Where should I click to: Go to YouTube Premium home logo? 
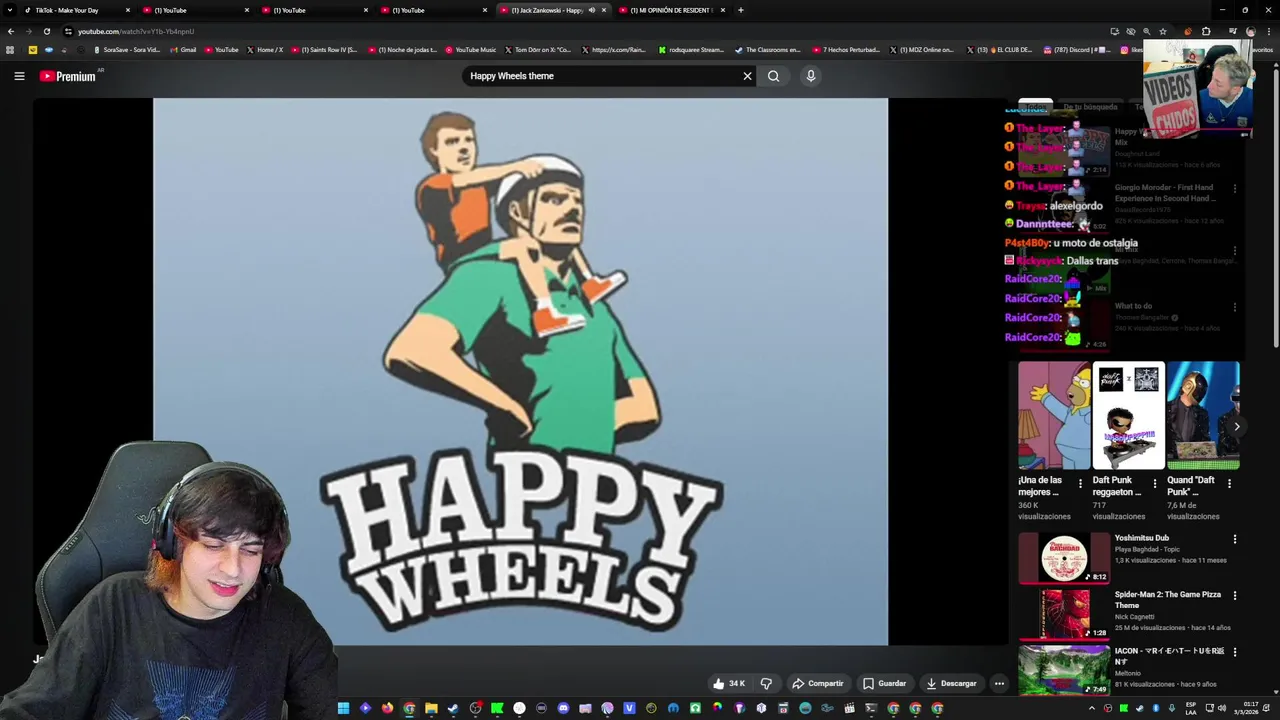tap(69, 76)
